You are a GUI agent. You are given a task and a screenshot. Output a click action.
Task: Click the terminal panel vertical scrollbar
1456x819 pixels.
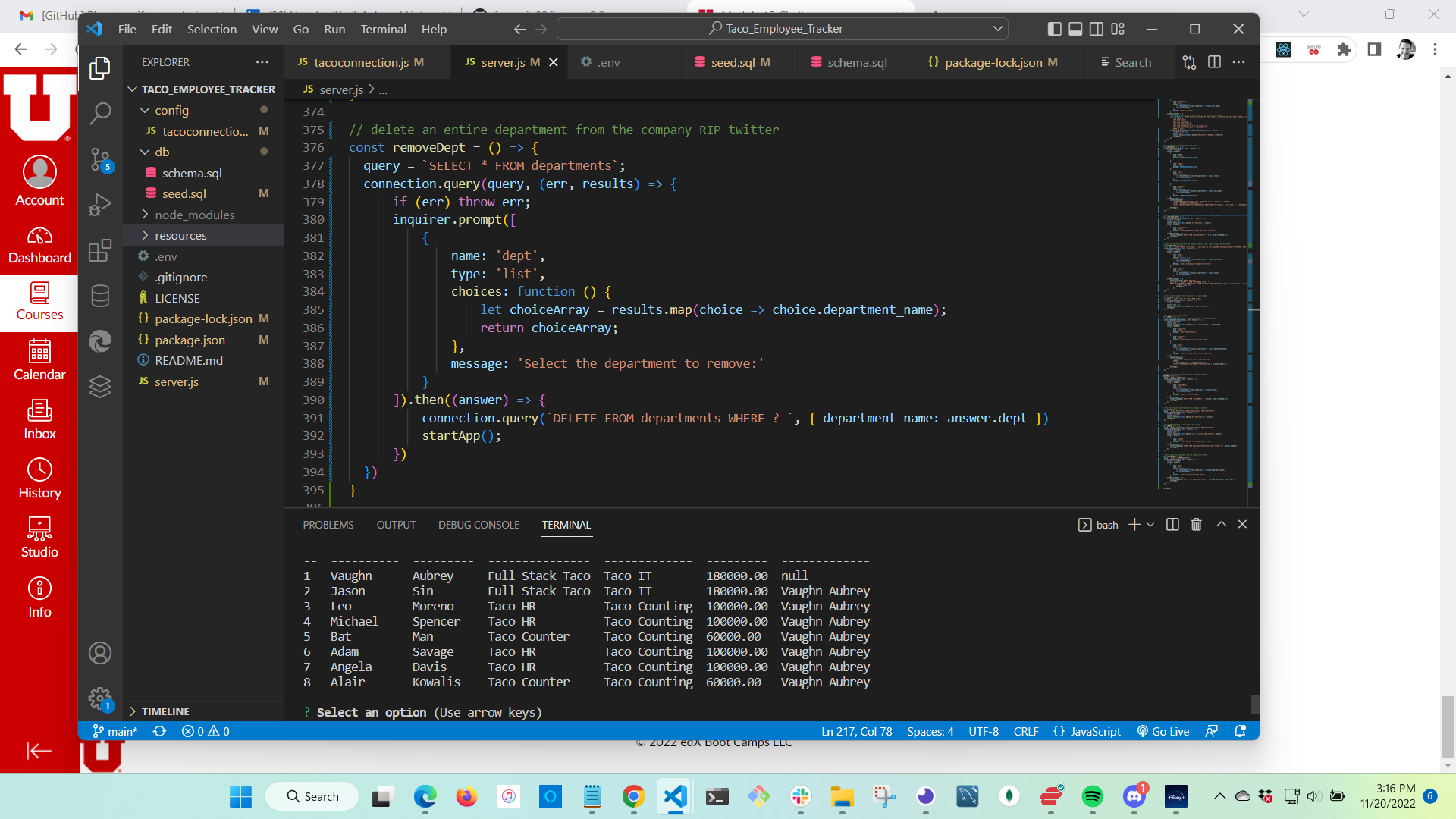tap(1254, 704)
